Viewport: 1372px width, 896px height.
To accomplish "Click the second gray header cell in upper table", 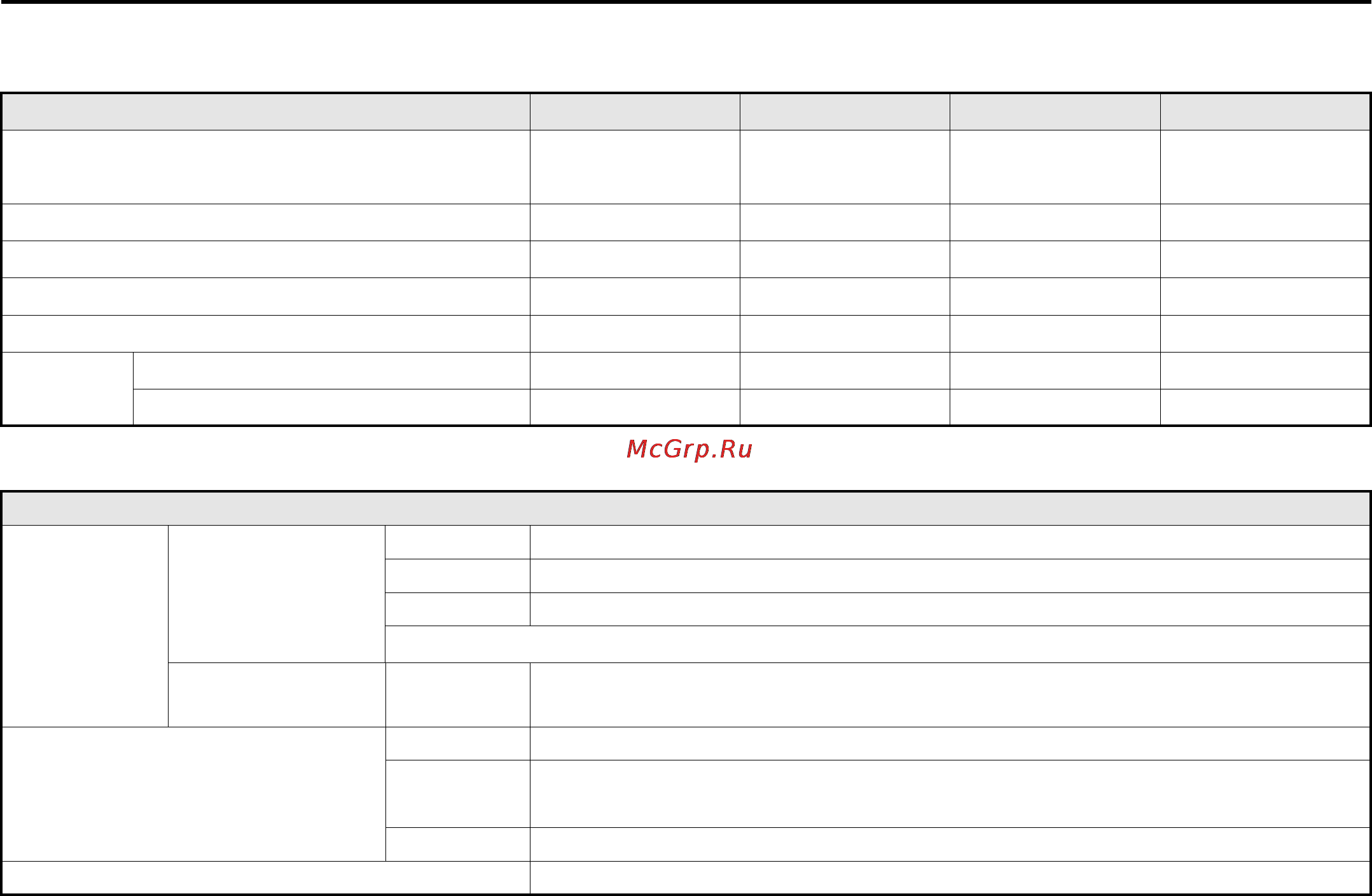I will [x=635, y=112].
